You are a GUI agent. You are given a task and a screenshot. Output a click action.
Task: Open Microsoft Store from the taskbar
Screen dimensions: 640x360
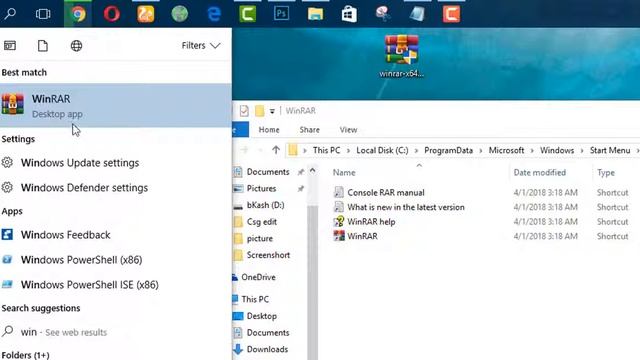coord(349,14)
